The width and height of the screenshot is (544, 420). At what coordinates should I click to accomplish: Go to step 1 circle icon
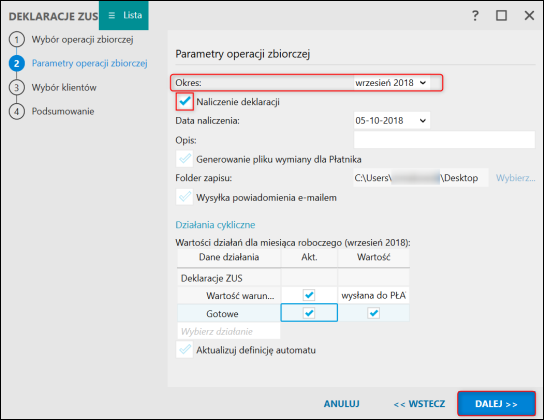click(x=17, y=40)
